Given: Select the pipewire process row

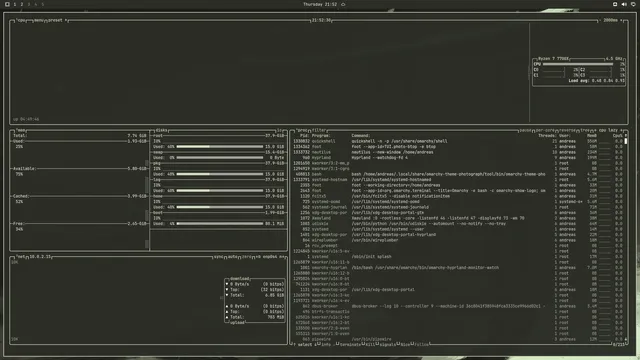Looking at the screenshot, I should coord(457,339).
